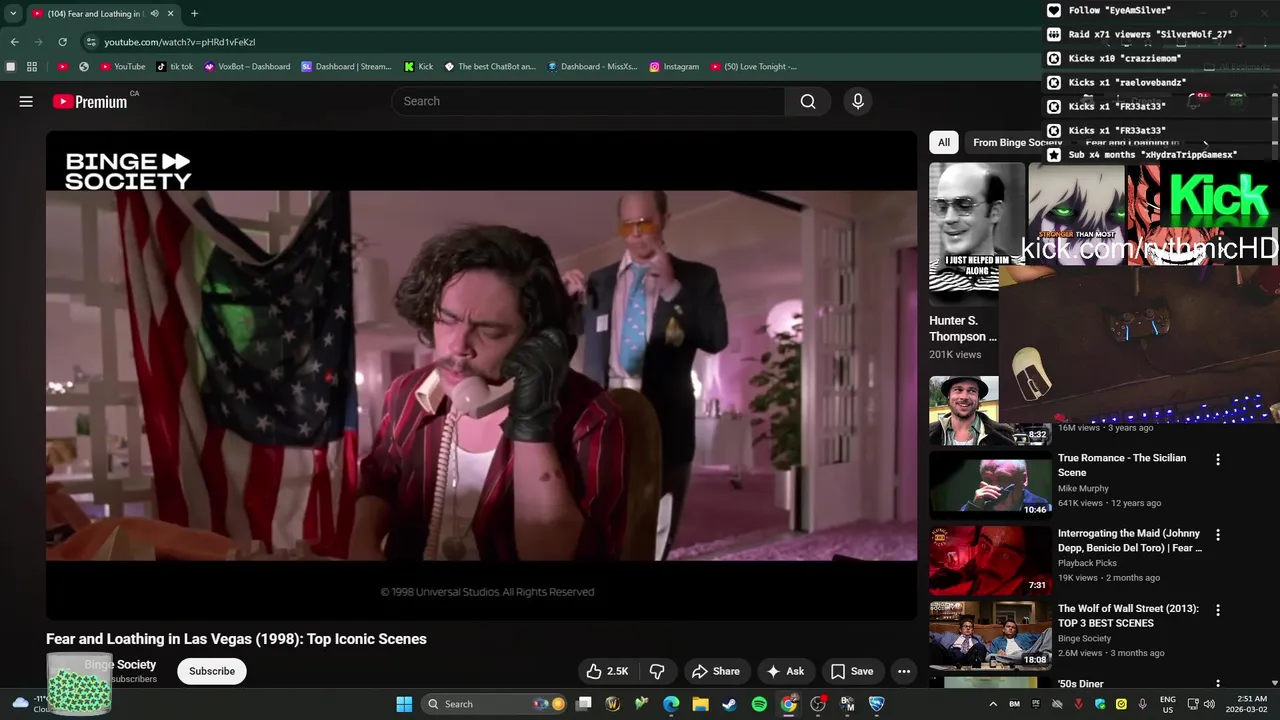Open Task View on the taskbar
The image size is (1280, 720).
point(584,704)
